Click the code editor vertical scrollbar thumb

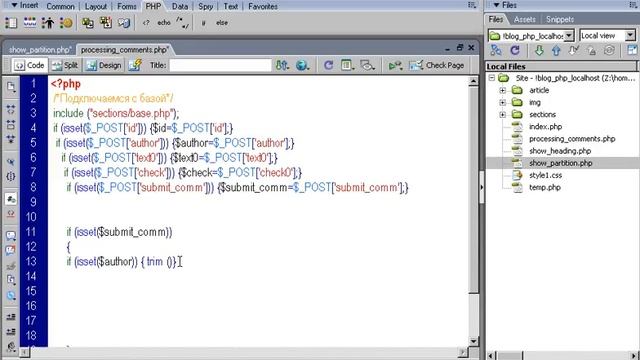[x=473, y=189]
